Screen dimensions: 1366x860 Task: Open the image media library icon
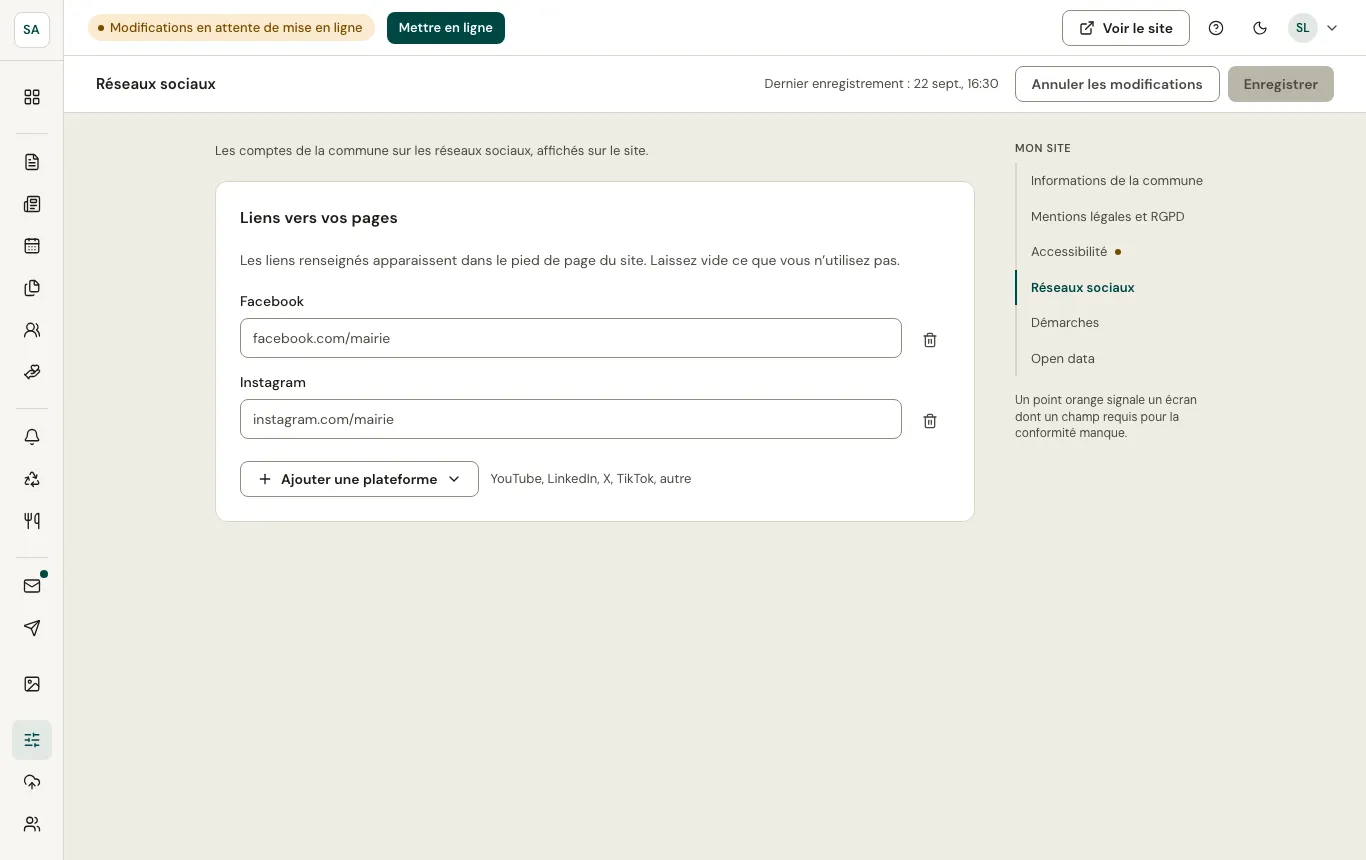[x=32, y=684]
